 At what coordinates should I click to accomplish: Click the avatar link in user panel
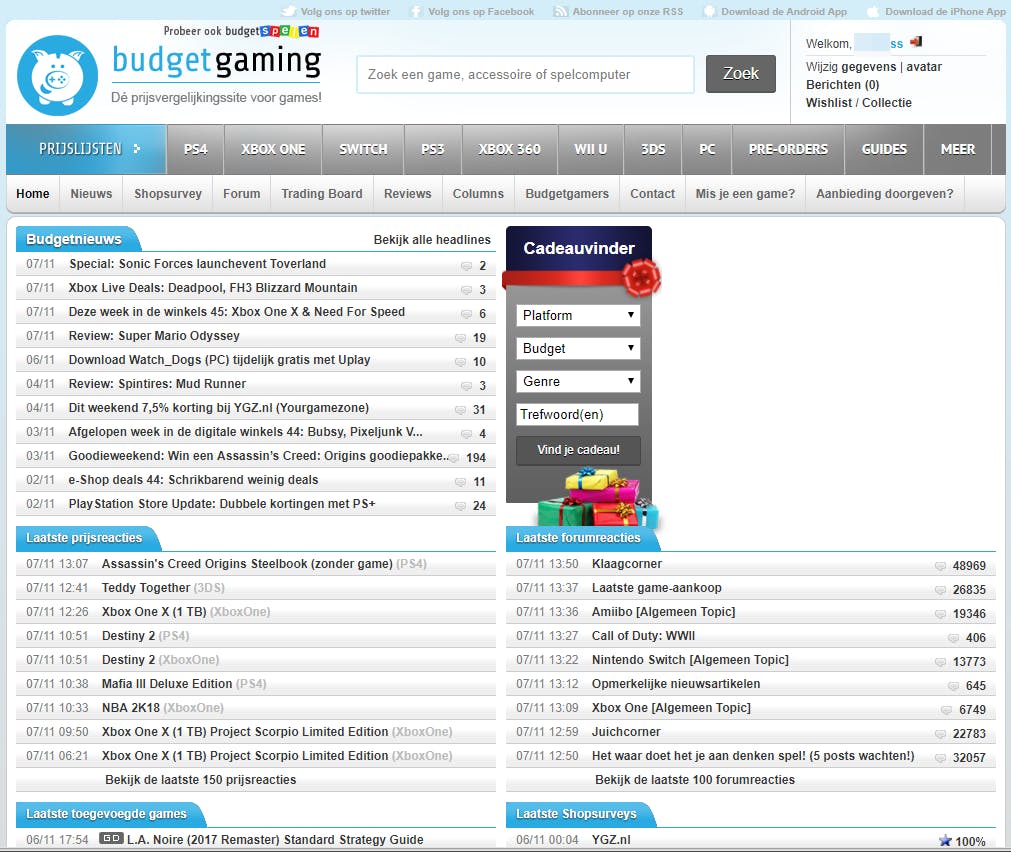[x=924, y=66]
